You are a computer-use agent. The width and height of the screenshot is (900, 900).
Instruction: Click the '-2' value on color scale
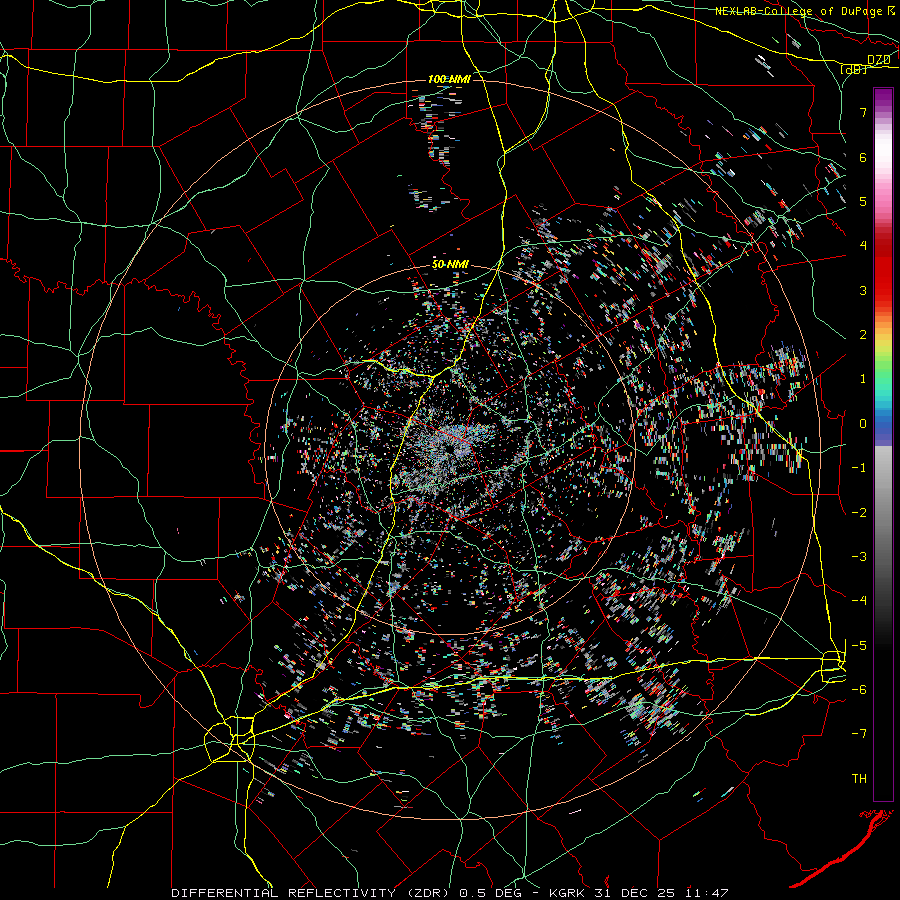coord(859,512)
